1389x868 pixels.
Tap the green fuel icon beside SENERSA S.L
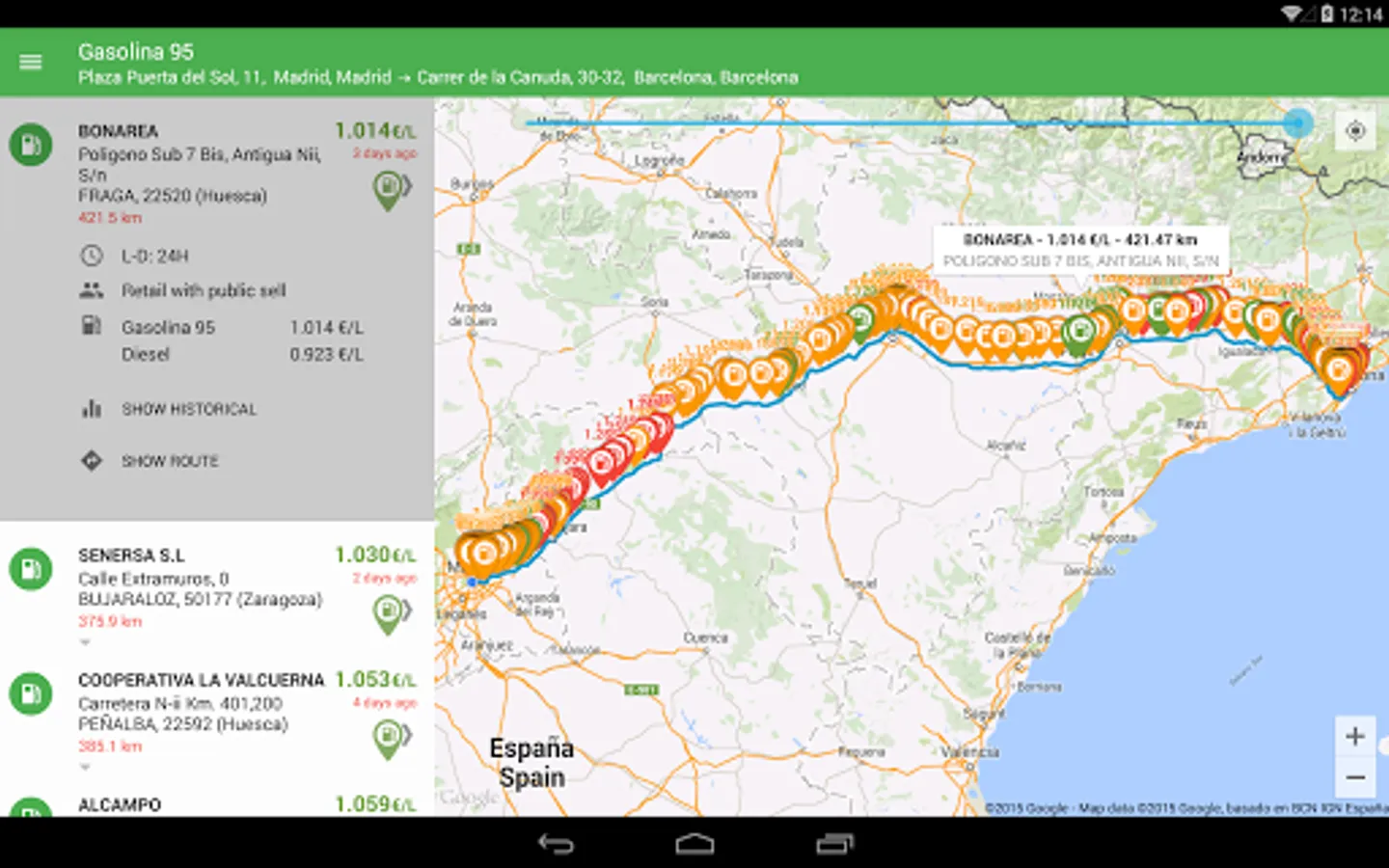[31, 569]
